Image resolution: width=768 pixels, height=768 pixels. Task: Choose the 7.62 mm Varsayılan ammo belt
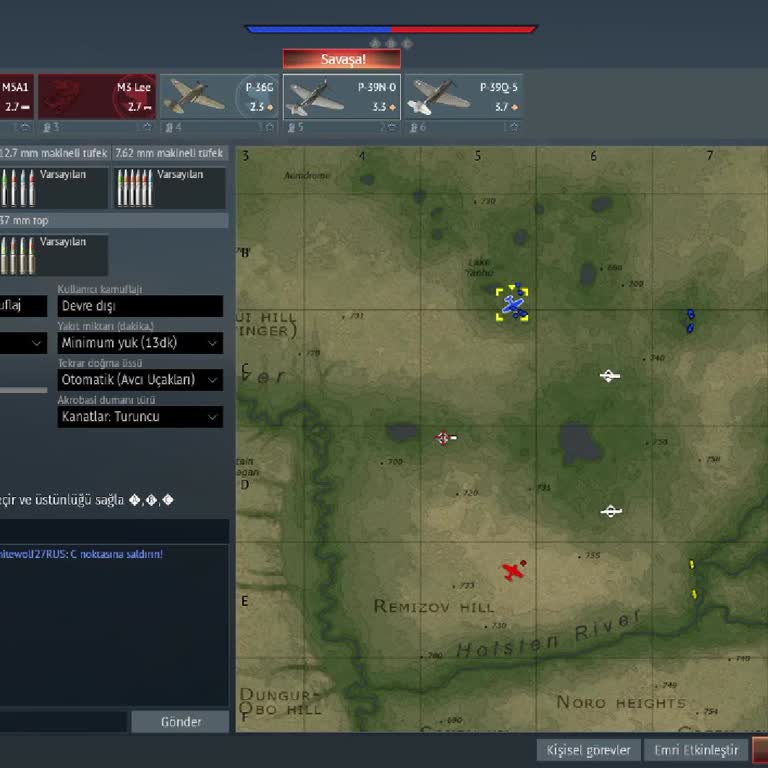170,188
